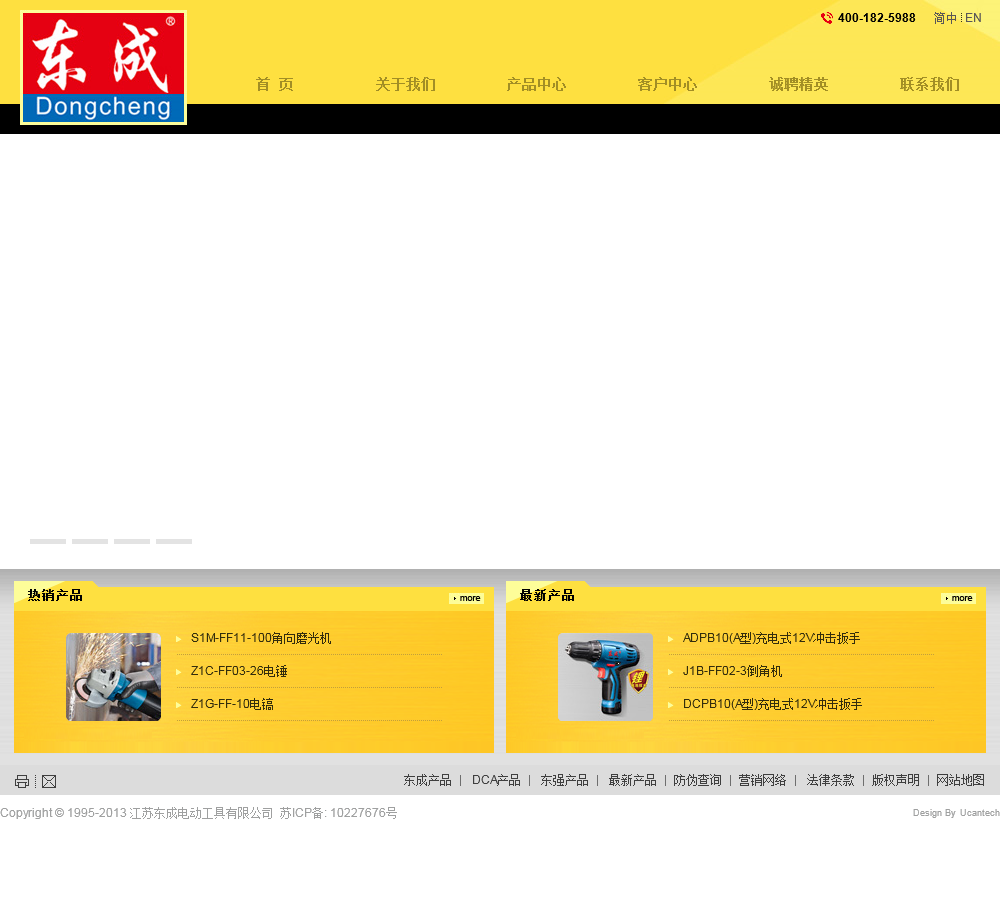Open the 联系我们 menu item

929,84
